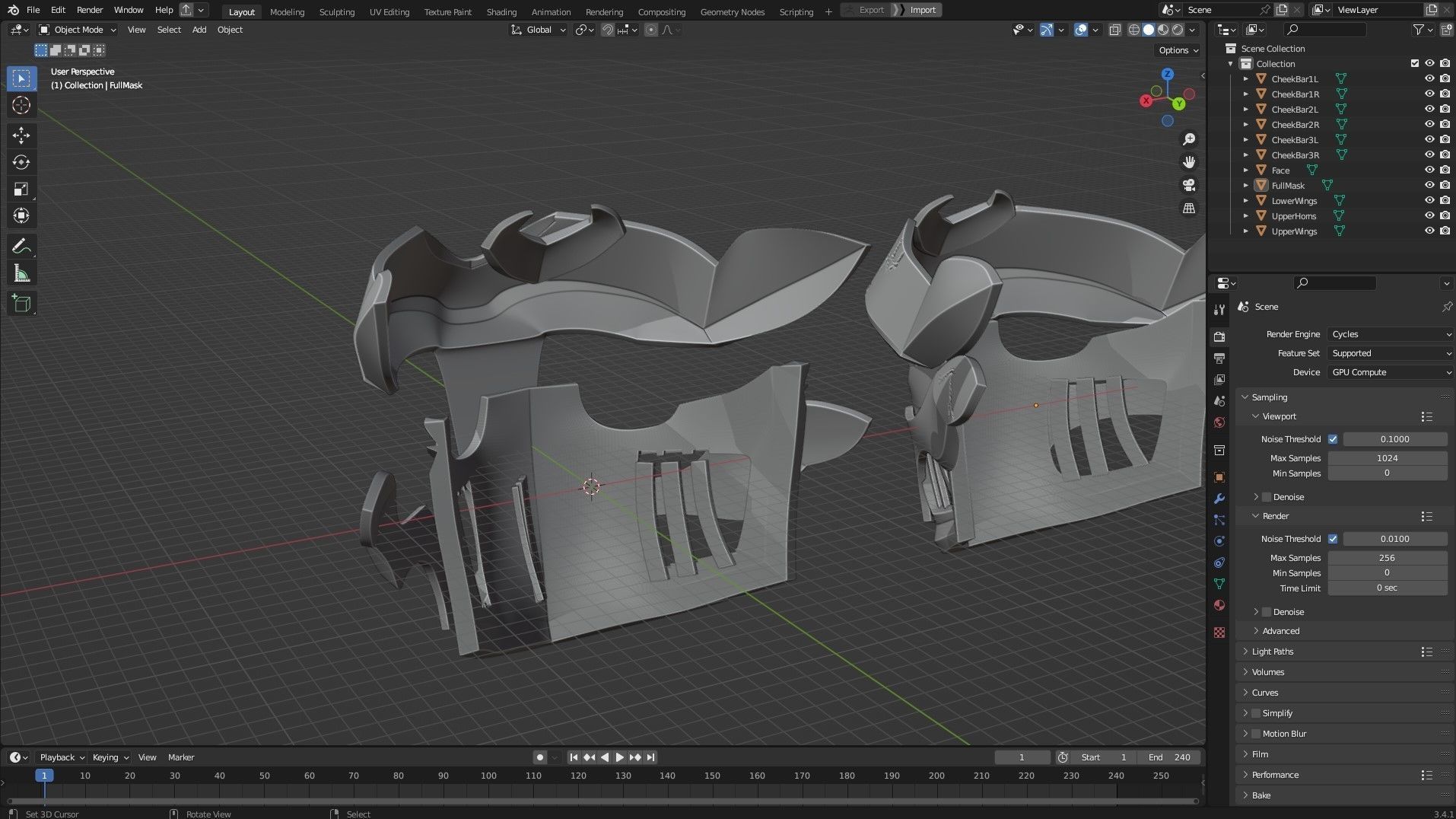
Task: Enable Viewport Denoise checkbox
Action: [1267, 497]
